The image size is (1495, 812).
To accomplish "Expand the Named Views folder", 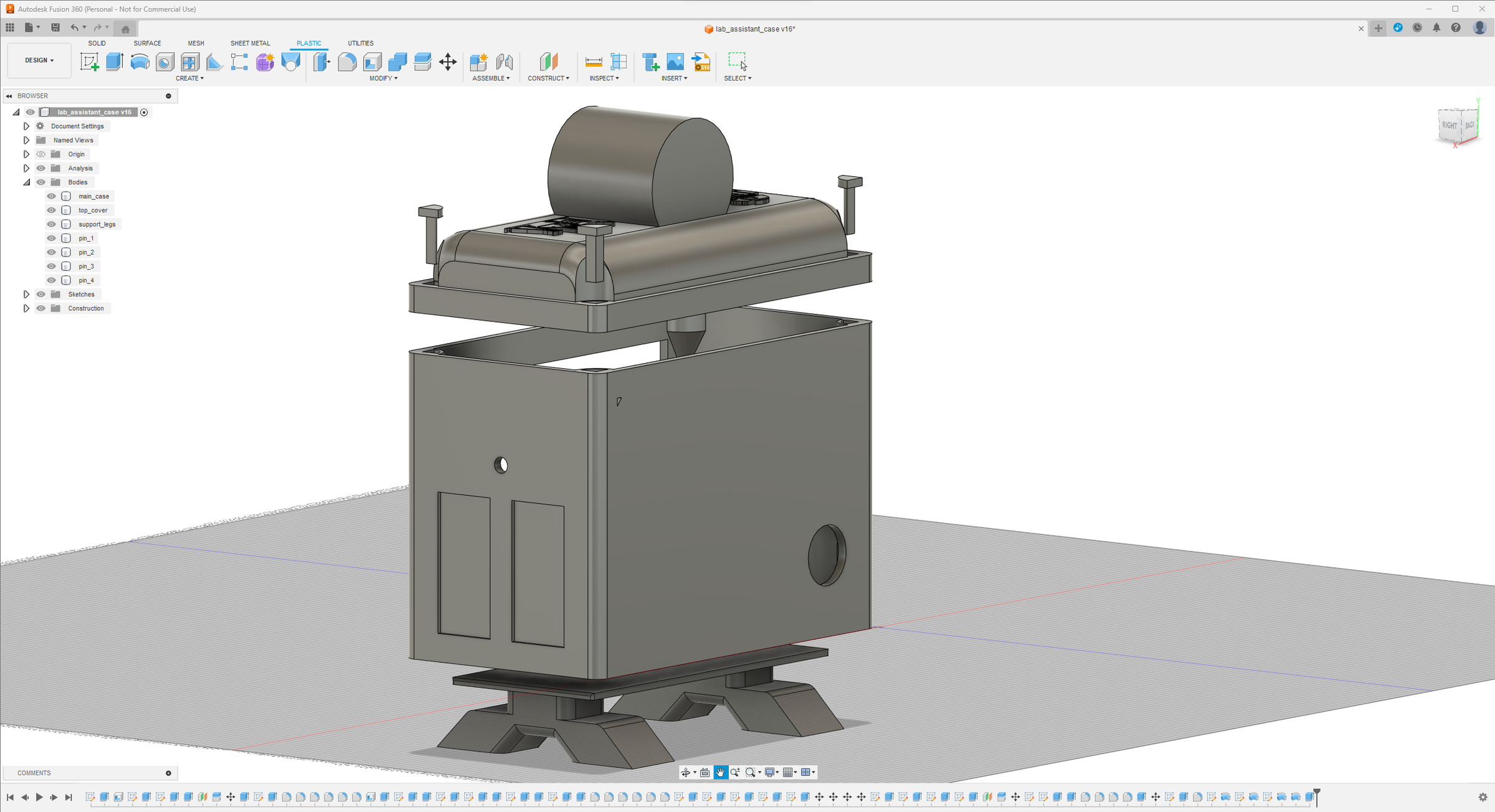I will [26, 139].
